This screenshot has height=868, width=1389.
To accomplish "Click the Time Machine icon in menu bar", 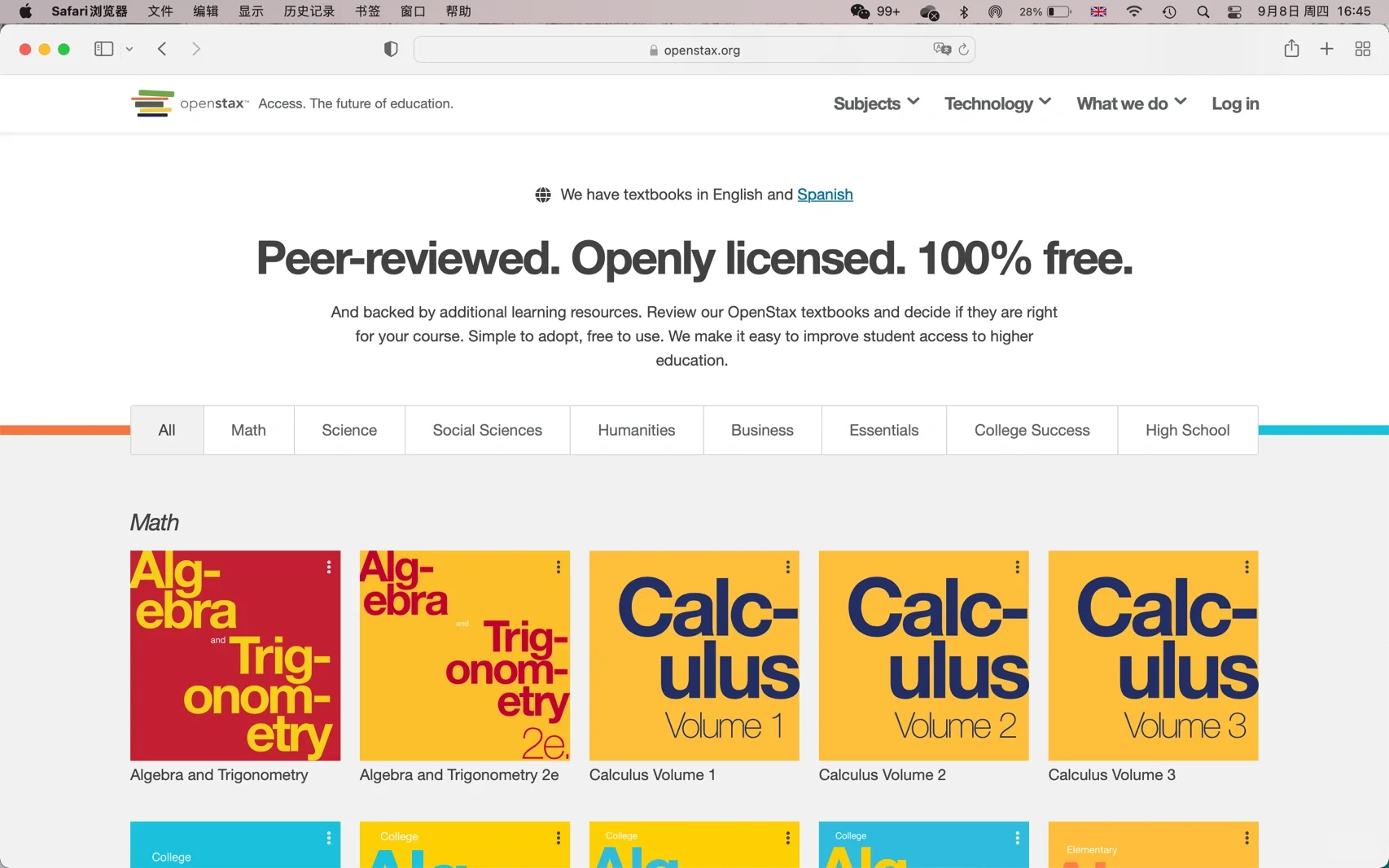I will click(x=1169, y=11).
